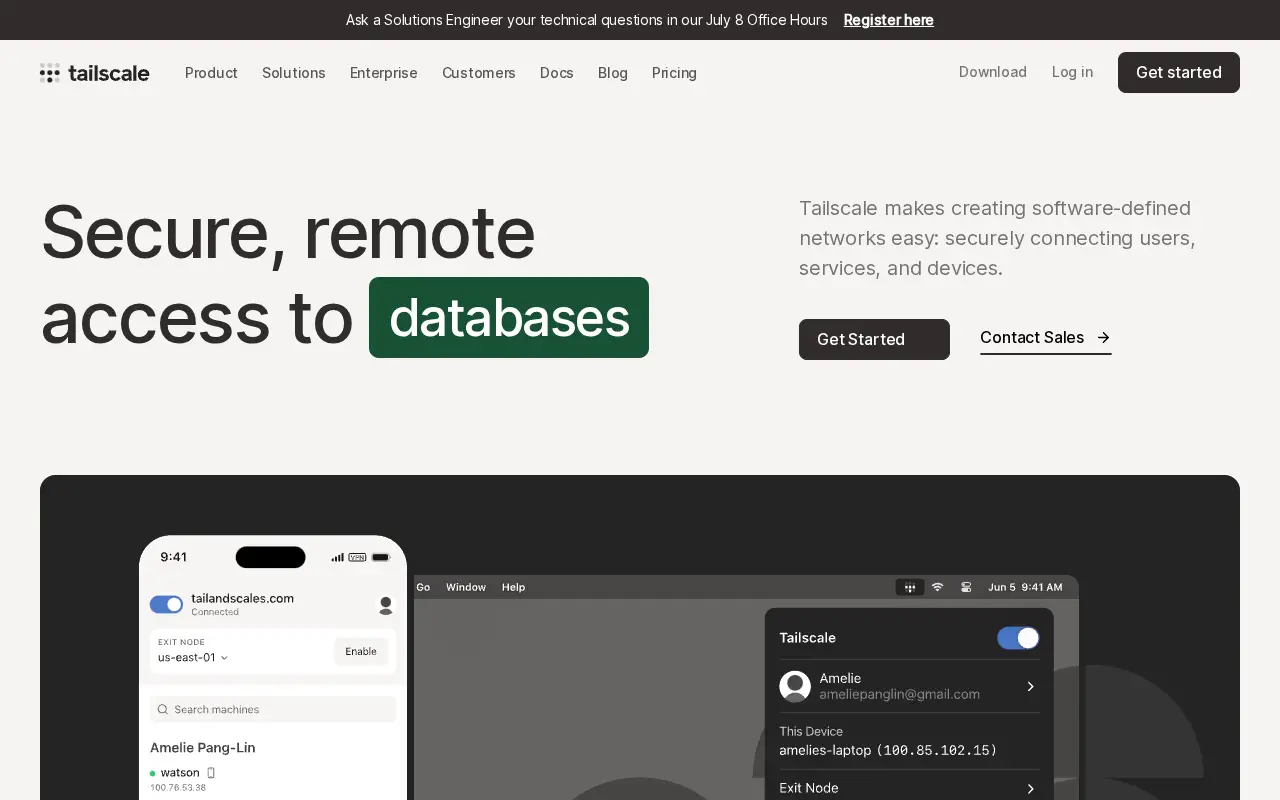
Task: Expand the Exit Node chevron in the panel
Action: pyautogui.click(x=1030, y=788)
